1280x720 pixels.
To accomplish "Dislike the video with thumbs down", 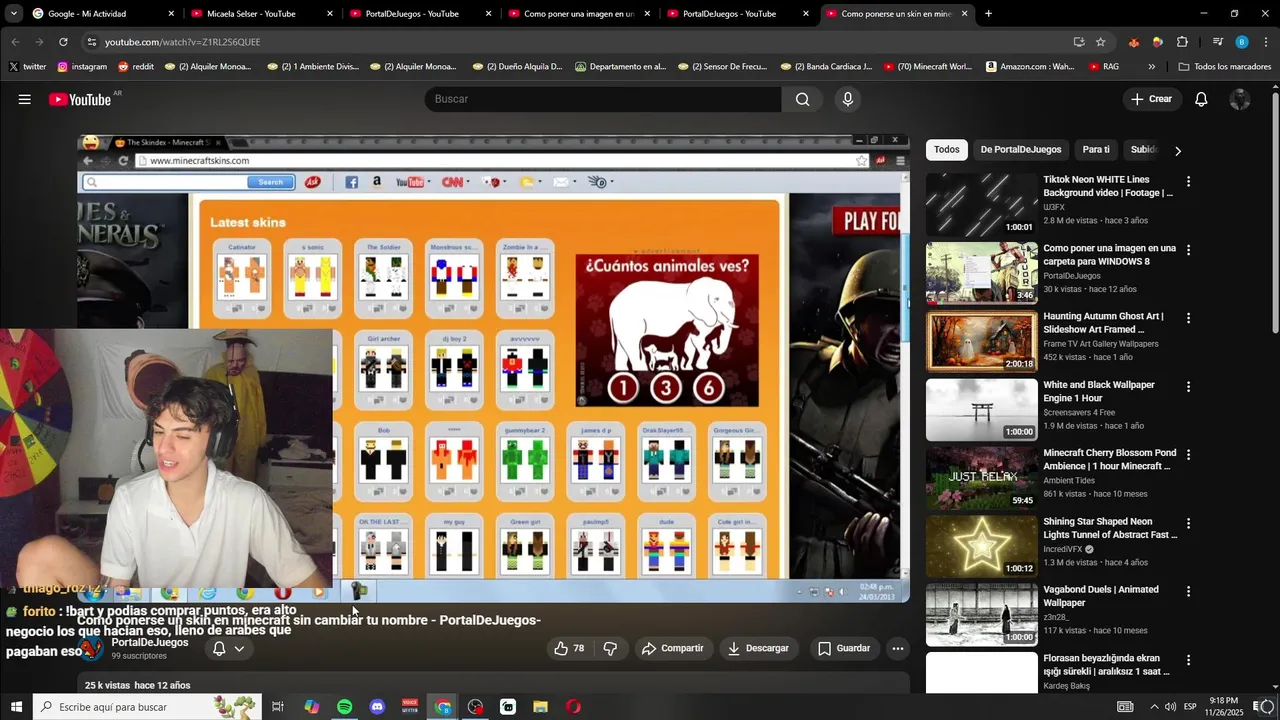I will 610,648.
